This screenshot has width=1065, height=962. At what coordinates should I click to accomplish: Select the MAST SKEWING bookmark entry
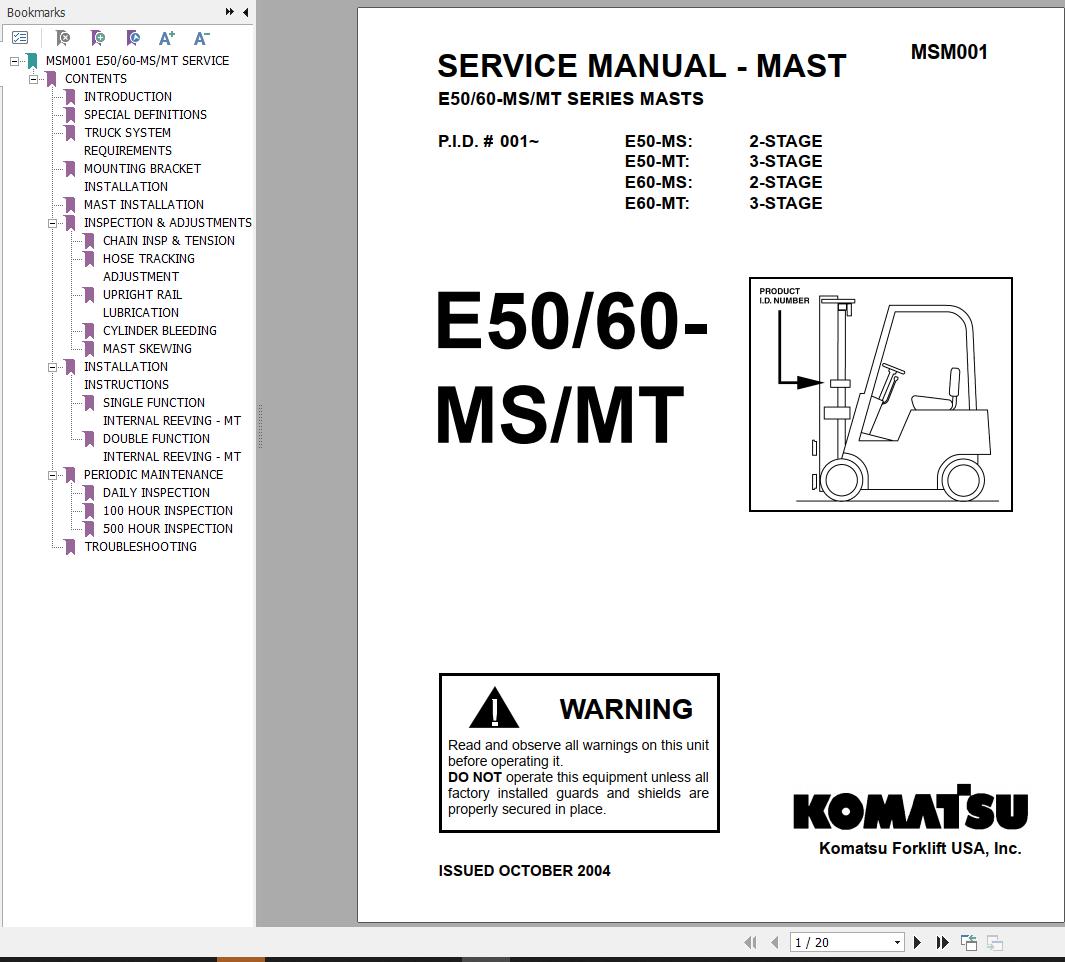(x=147, y=348)
